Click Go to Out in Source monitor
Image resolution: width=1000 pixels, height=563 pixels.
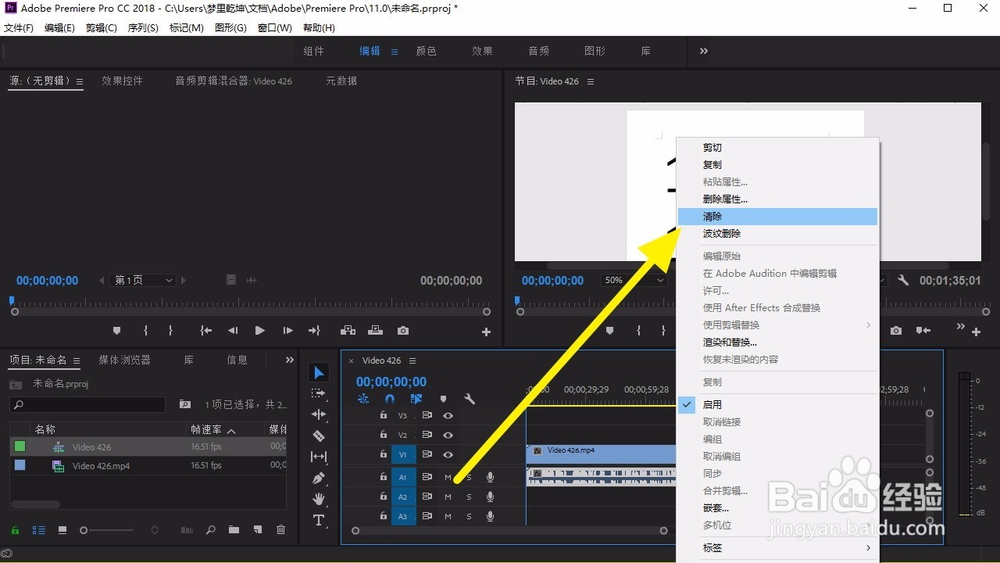point(314,330)
